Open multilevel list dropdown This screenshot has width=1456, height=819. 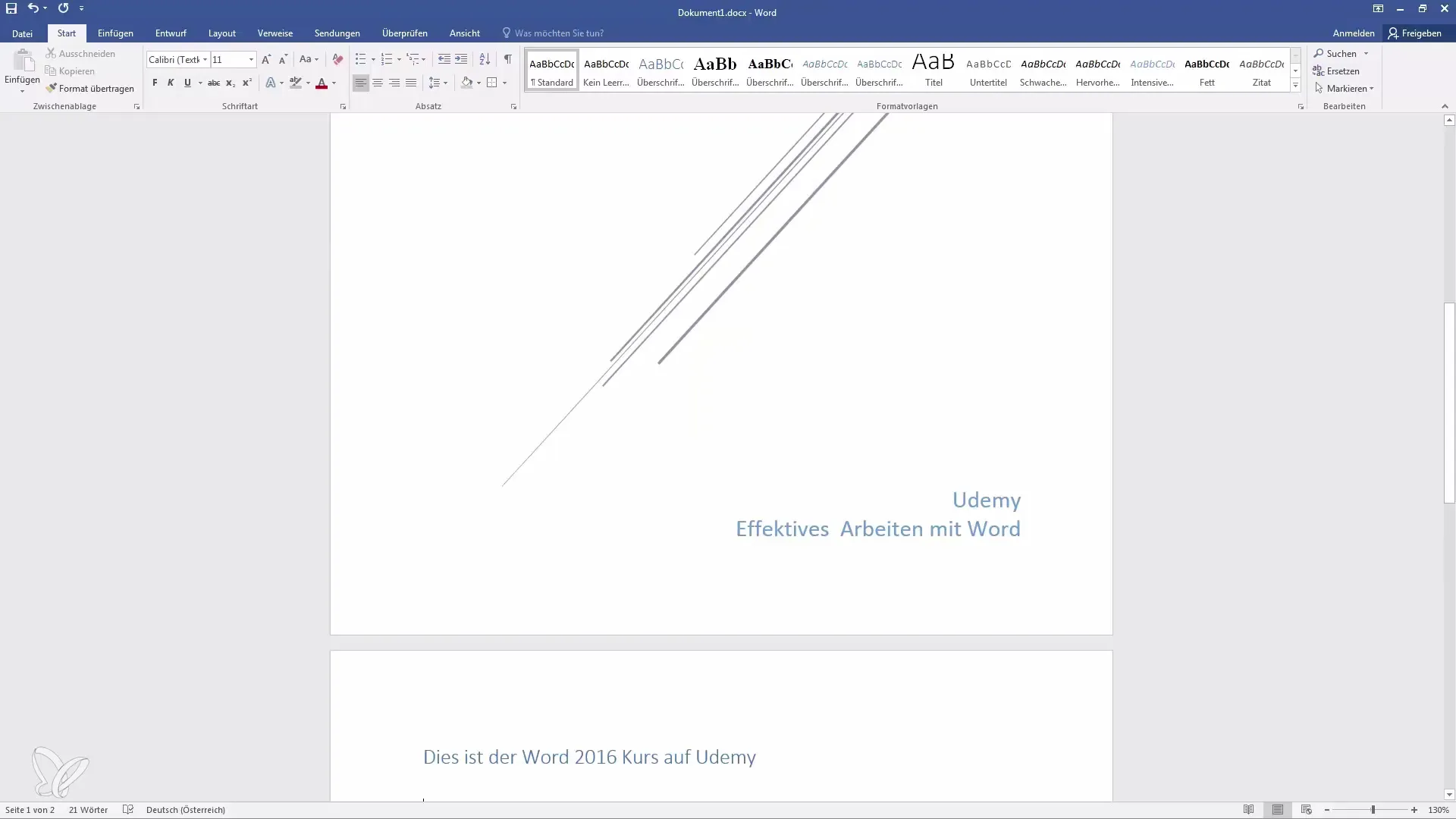[x=423, y=59]
